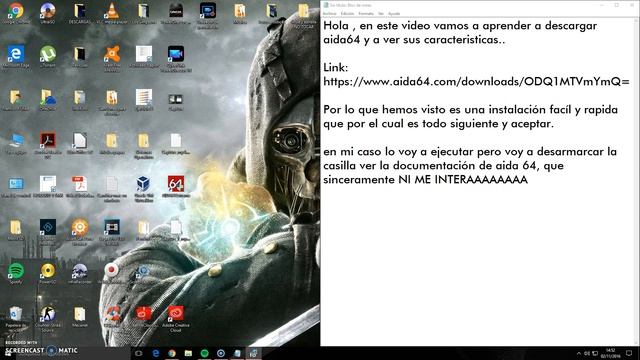This screenshot has width=640, height=360.
Task: Open the Edición menu in Notepad
Action: click(x=347, y=13)
